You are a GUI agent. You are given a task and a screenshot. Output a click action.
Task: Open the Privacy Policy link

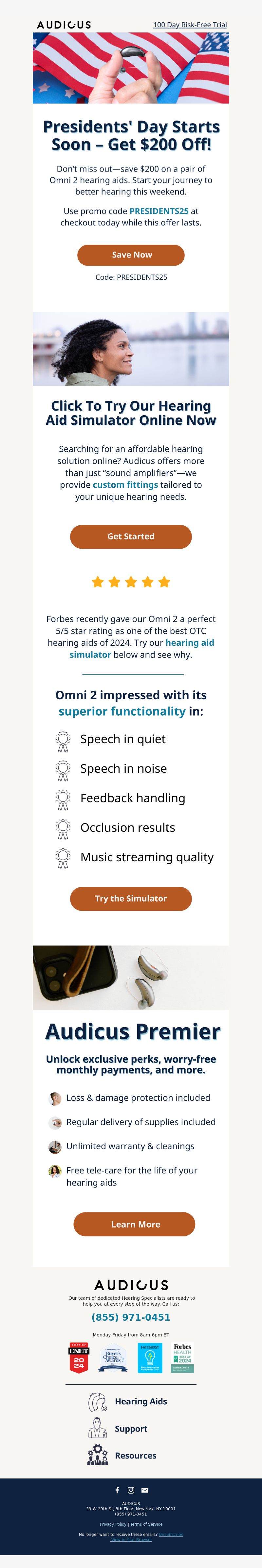point(113,1524)
